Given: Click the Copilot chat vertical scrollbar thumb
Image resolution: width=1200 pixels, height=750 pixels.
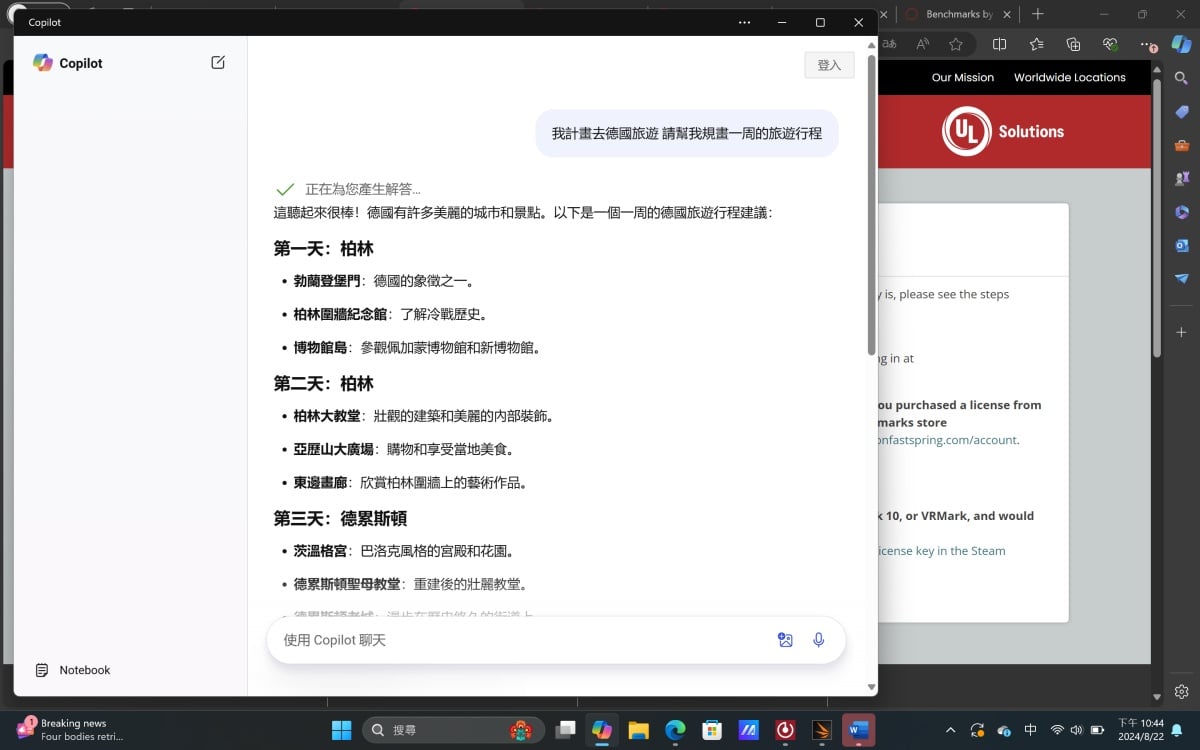Looking at the screenshot, I should pyautogui.click(x=871, y=205).
